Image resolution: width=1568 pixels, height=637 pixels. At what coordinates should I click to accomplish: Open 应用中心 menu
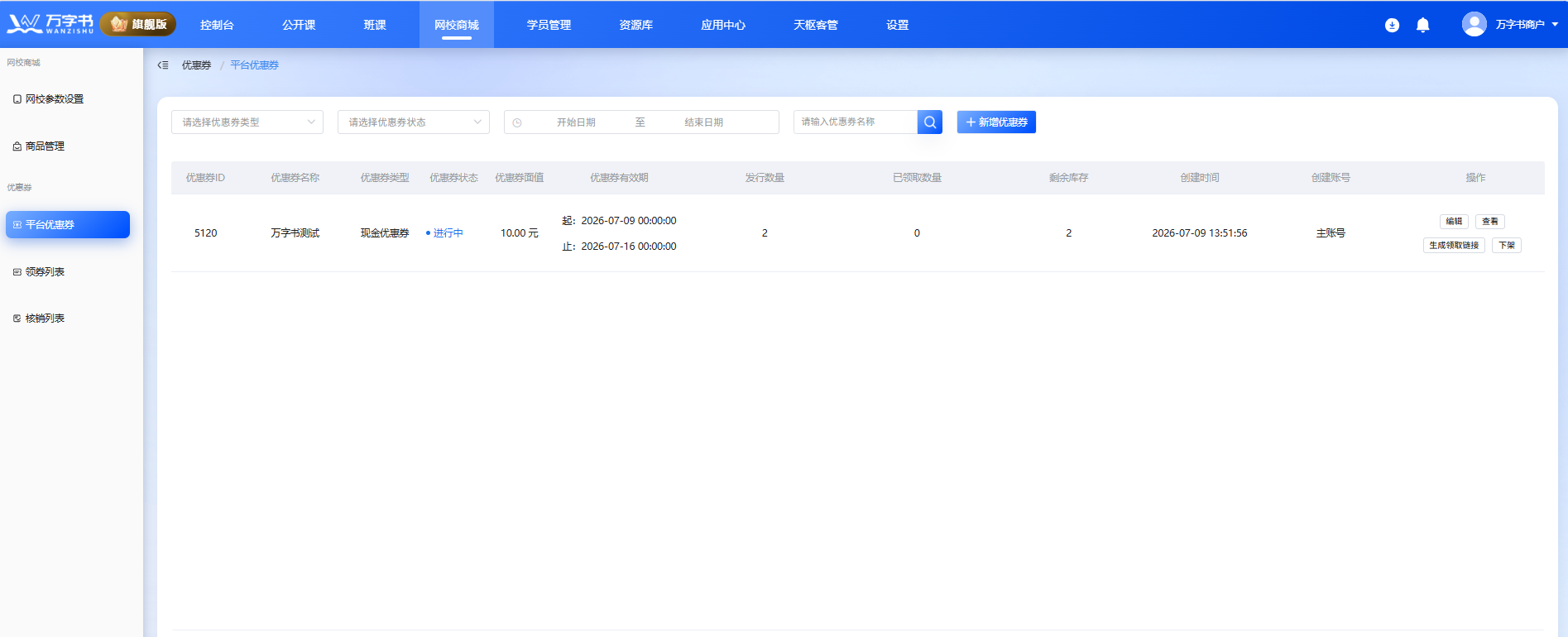723,25
